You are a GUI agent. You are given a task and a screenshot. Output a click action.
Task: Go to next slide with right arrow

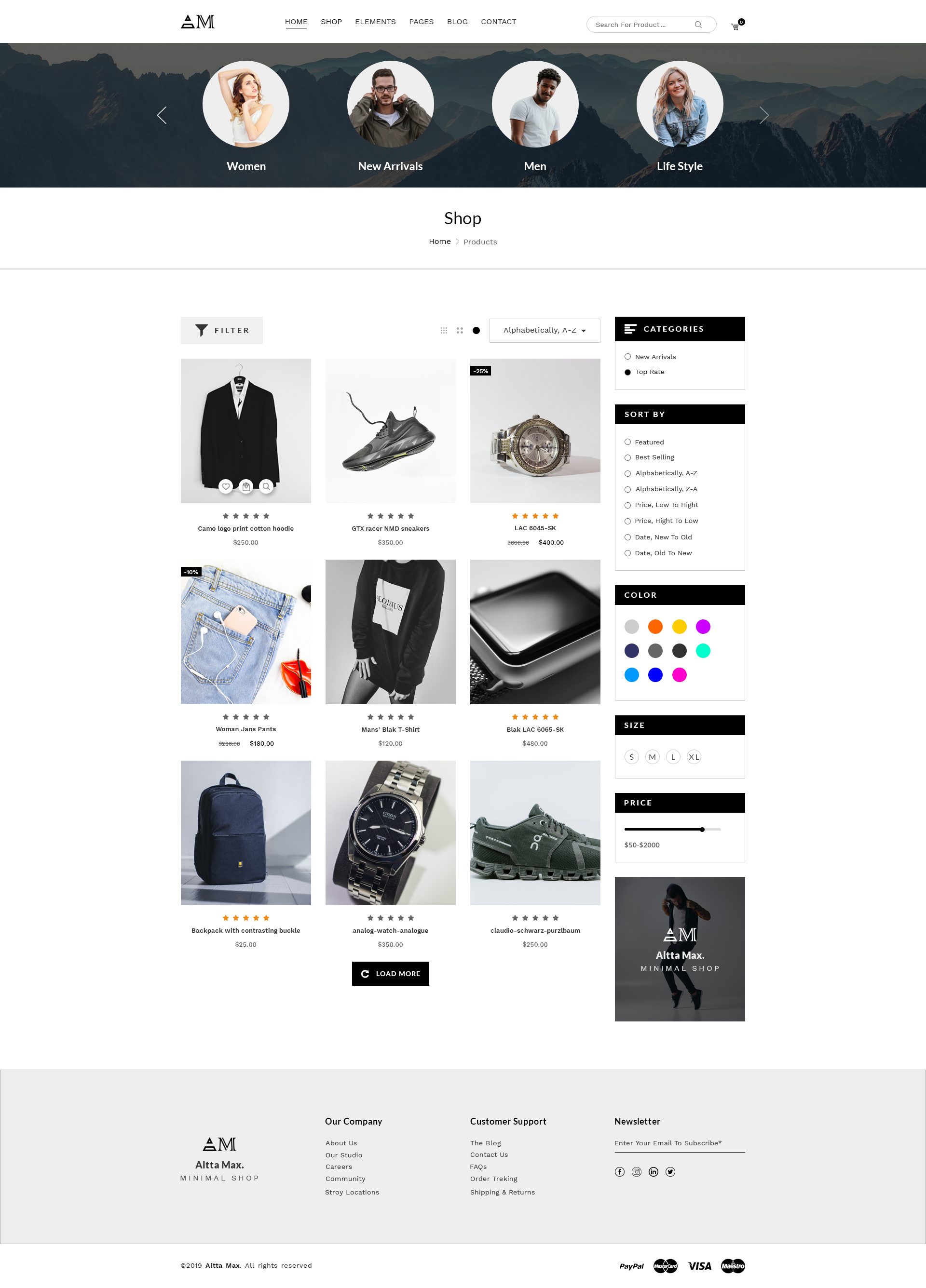[x=764, y=115]
